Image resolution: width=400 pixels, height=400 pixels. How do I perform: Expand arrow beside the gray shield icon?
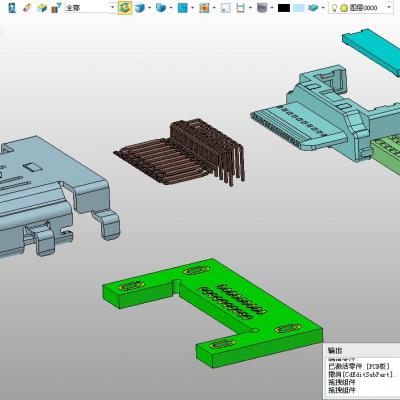tap(272, 7)
